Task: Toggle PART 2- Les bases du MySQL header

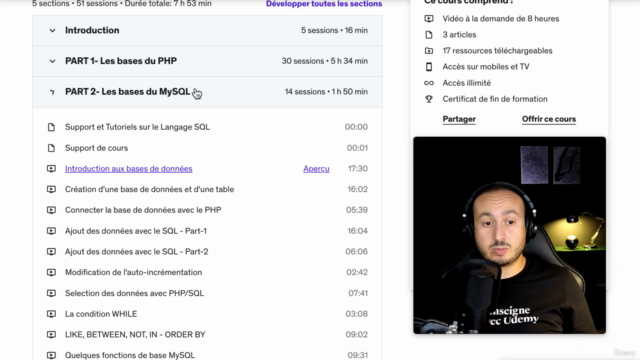Action: tap(207, 92)
